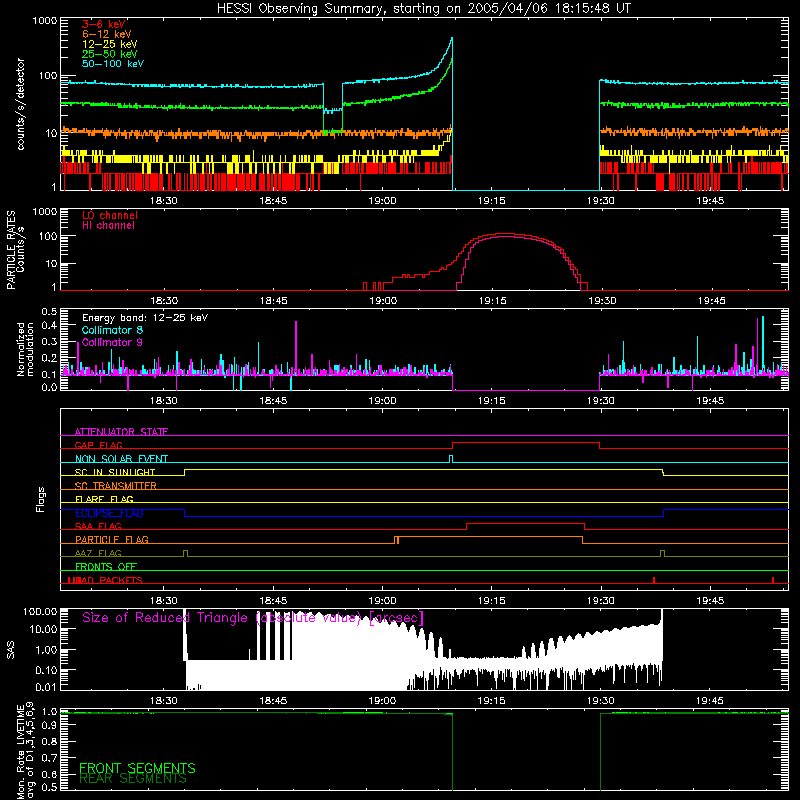800x800 pixels.
Task: Click the HESSI Observing Summary title text
Action: (423, 9)
